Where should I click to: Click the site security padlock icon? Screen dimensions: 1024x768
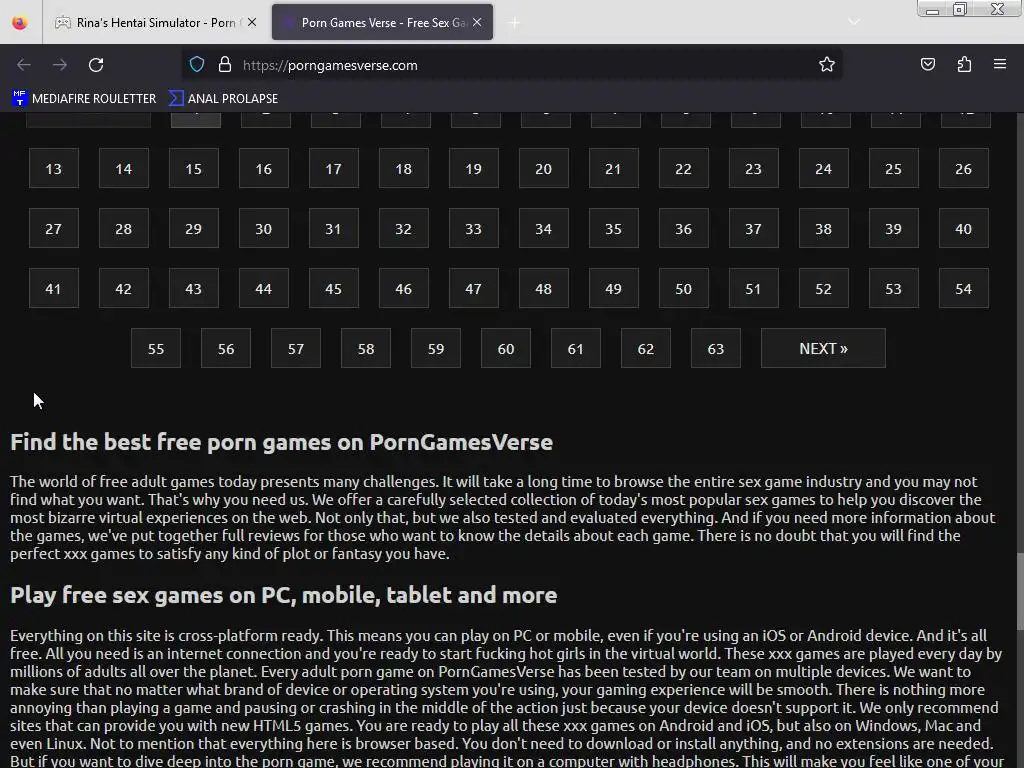[x=225, y=64]
